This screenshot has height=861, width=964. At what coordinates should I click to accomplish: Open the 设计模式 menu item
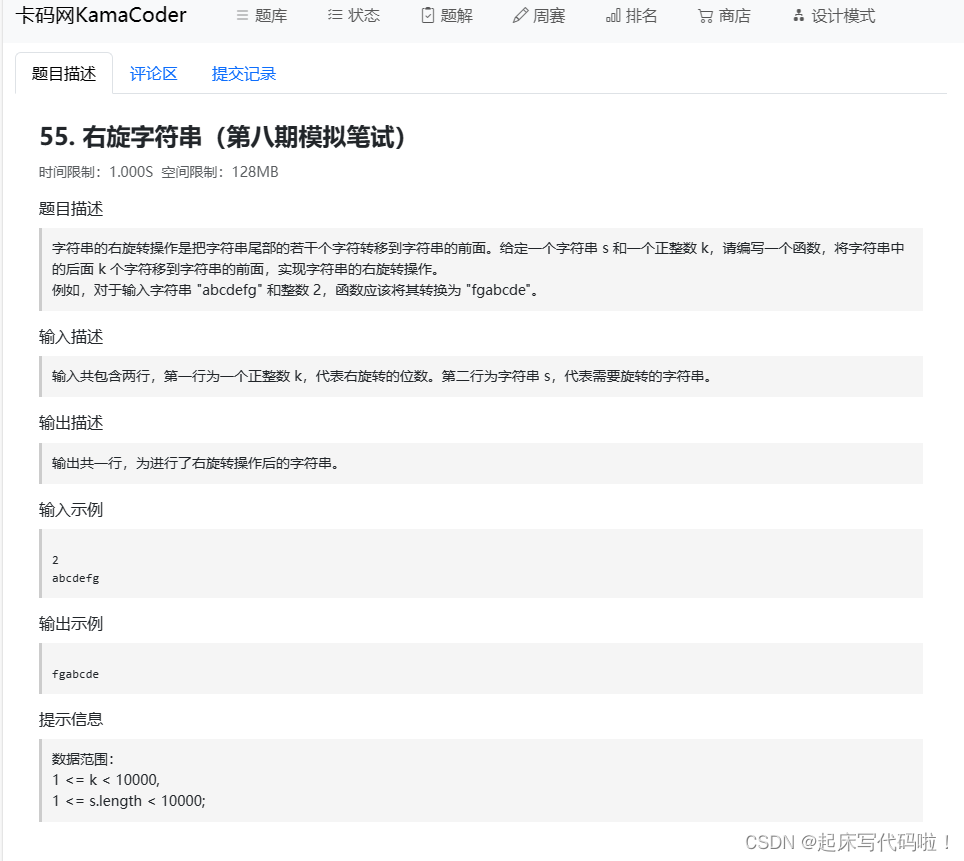[834, 15]
